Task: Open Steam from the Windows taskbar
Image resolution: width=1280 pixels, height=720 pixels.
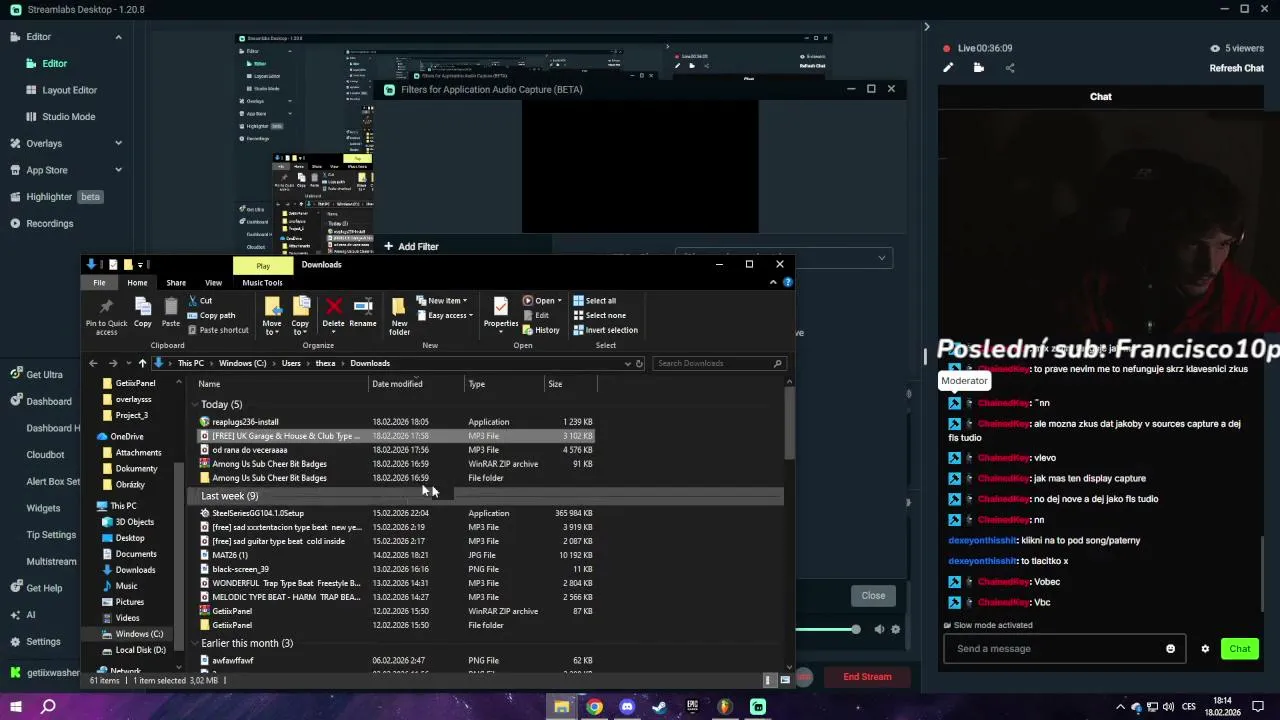Action: (659, 707)
